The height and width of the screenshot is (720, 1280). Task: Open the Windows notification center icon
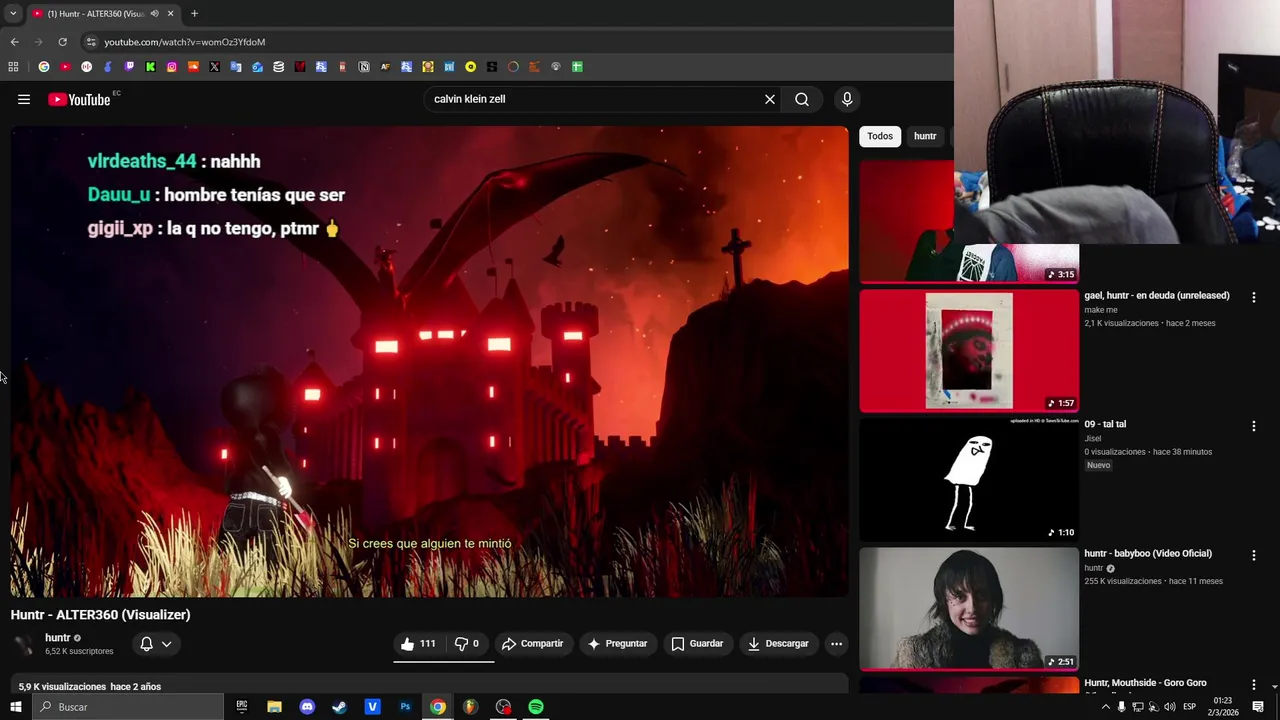point(1258,707)
